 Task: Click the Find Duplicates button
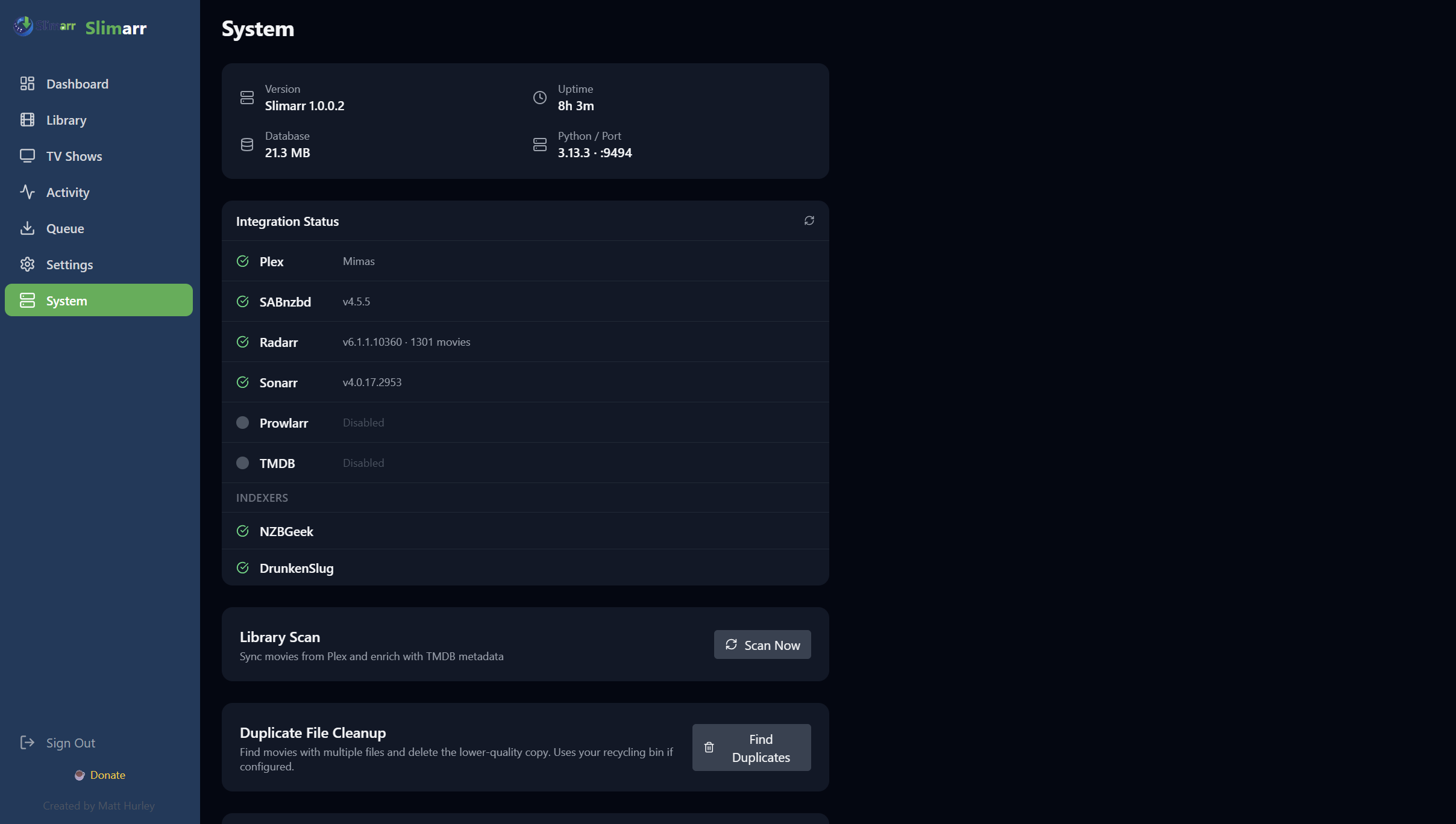pos(751,748)
